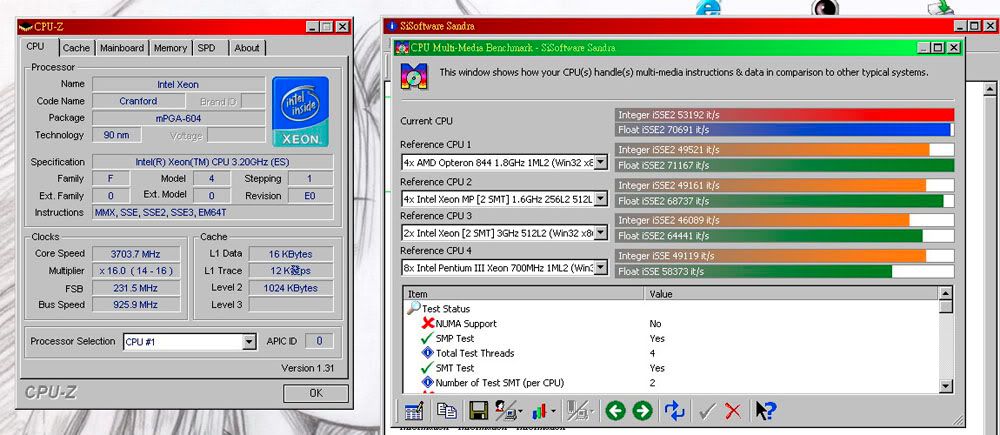The image size is (1000, 435).
Task: Click the info icon beside Total Test Threads
Action: [x=428, y=353]
